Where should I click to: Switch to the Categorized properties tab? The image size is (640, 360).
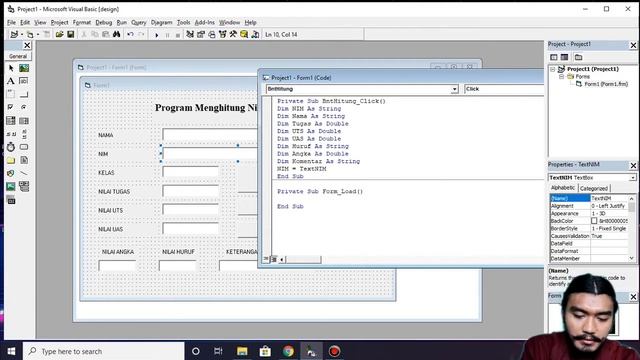(x=594, y=189)
